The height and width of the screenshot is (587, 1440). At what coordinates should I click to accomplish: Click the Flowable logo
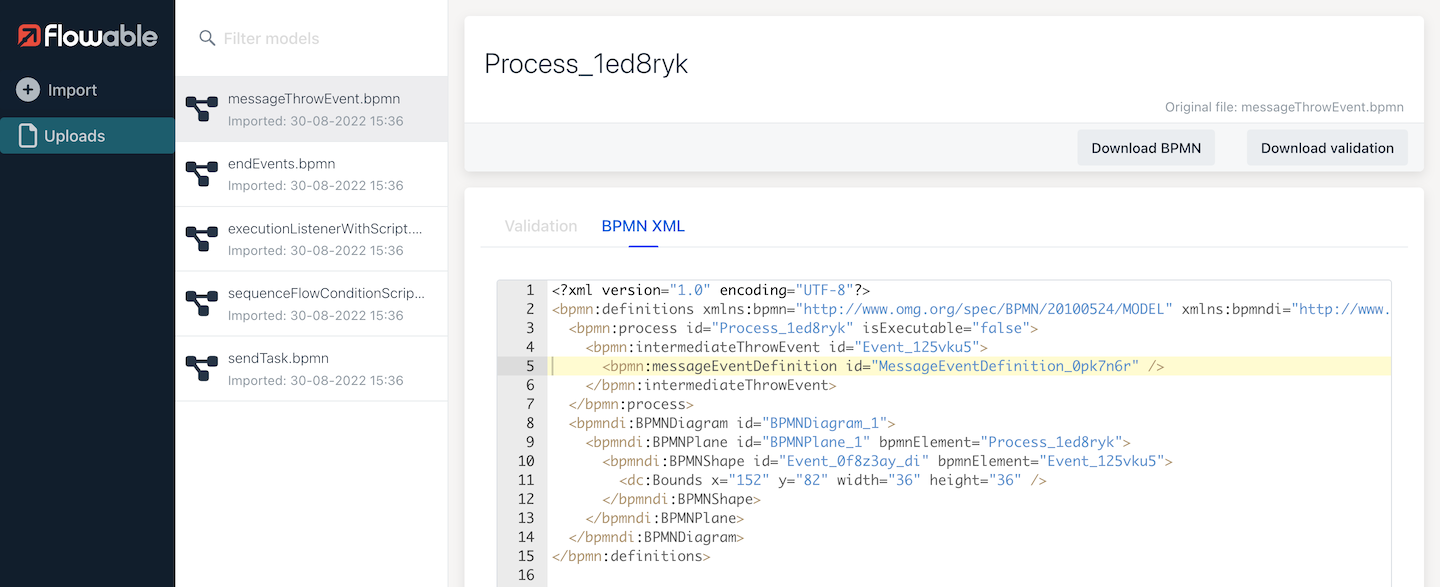[x=87, y=37]
